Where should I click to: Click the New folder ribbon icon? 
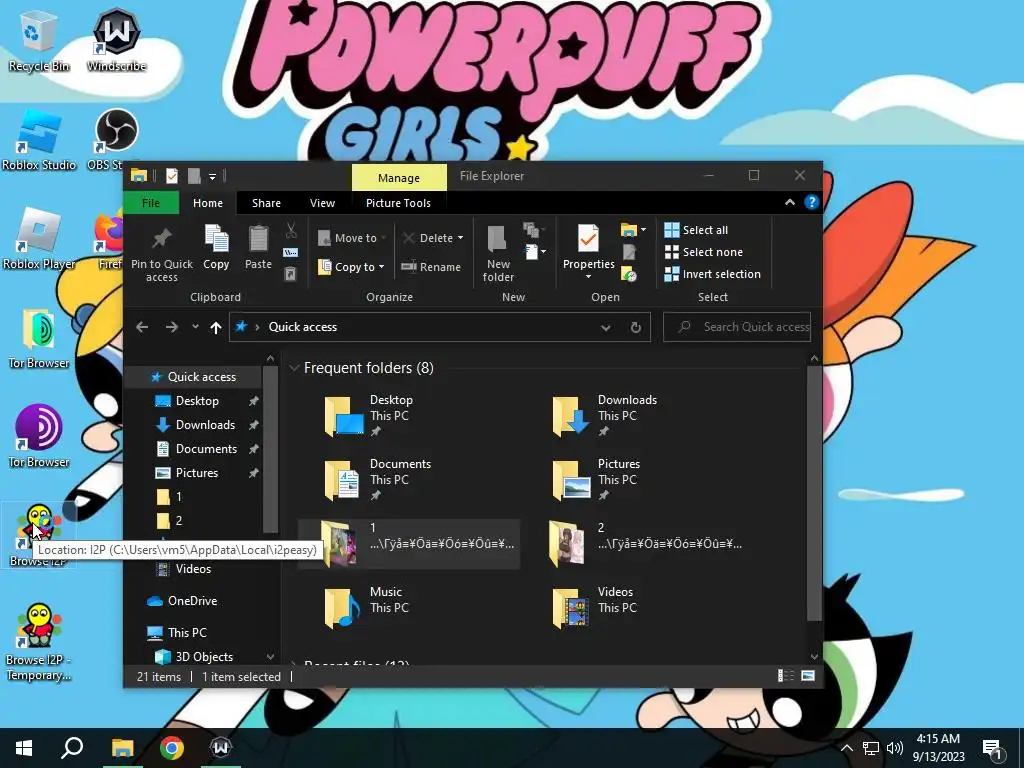click(x=498, y=239)
